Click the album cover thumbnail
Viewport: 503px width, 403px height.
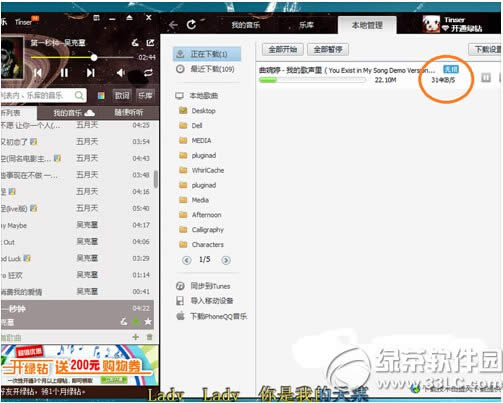tap(12, 58)
